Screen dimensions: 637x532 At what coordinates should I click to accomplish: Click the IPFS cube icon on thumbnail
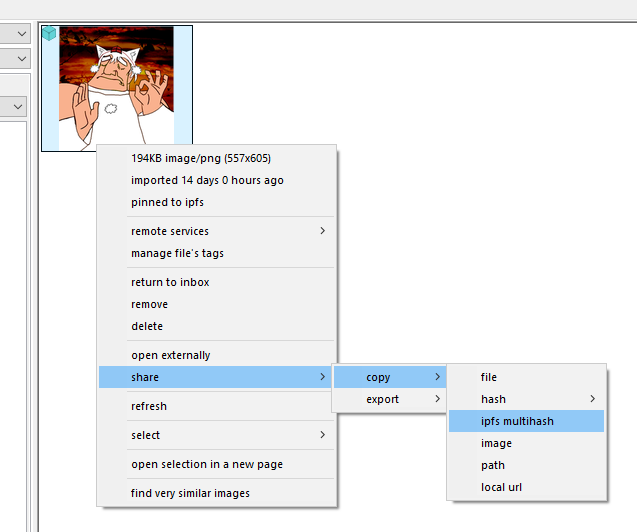(49, 33)
